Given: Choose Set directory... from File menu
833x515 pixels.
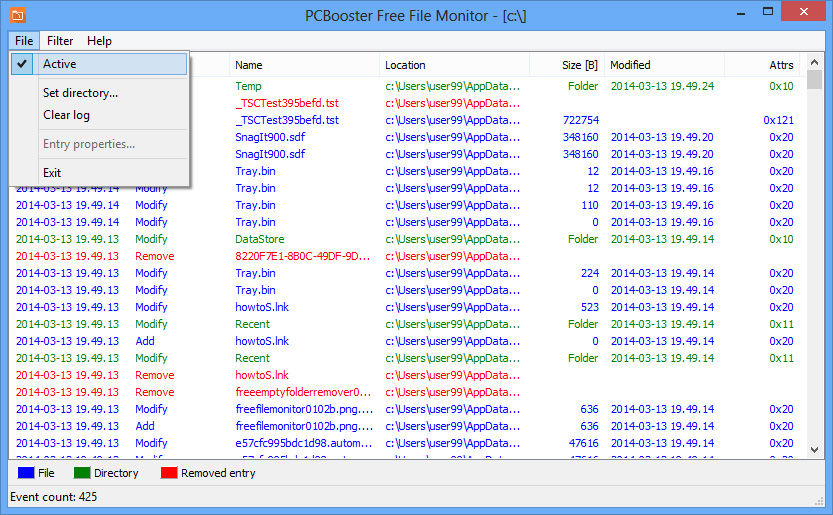Looking at the screenshot, I should tap(80, 92).
